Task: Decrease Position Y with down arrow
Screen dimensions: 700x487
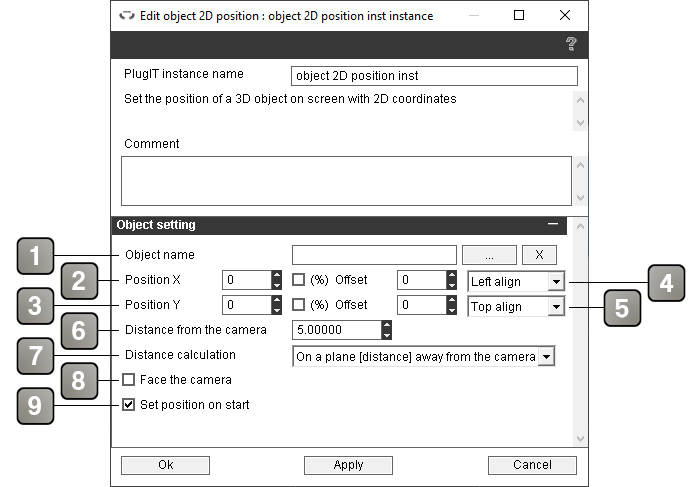Action: (277, 310)
